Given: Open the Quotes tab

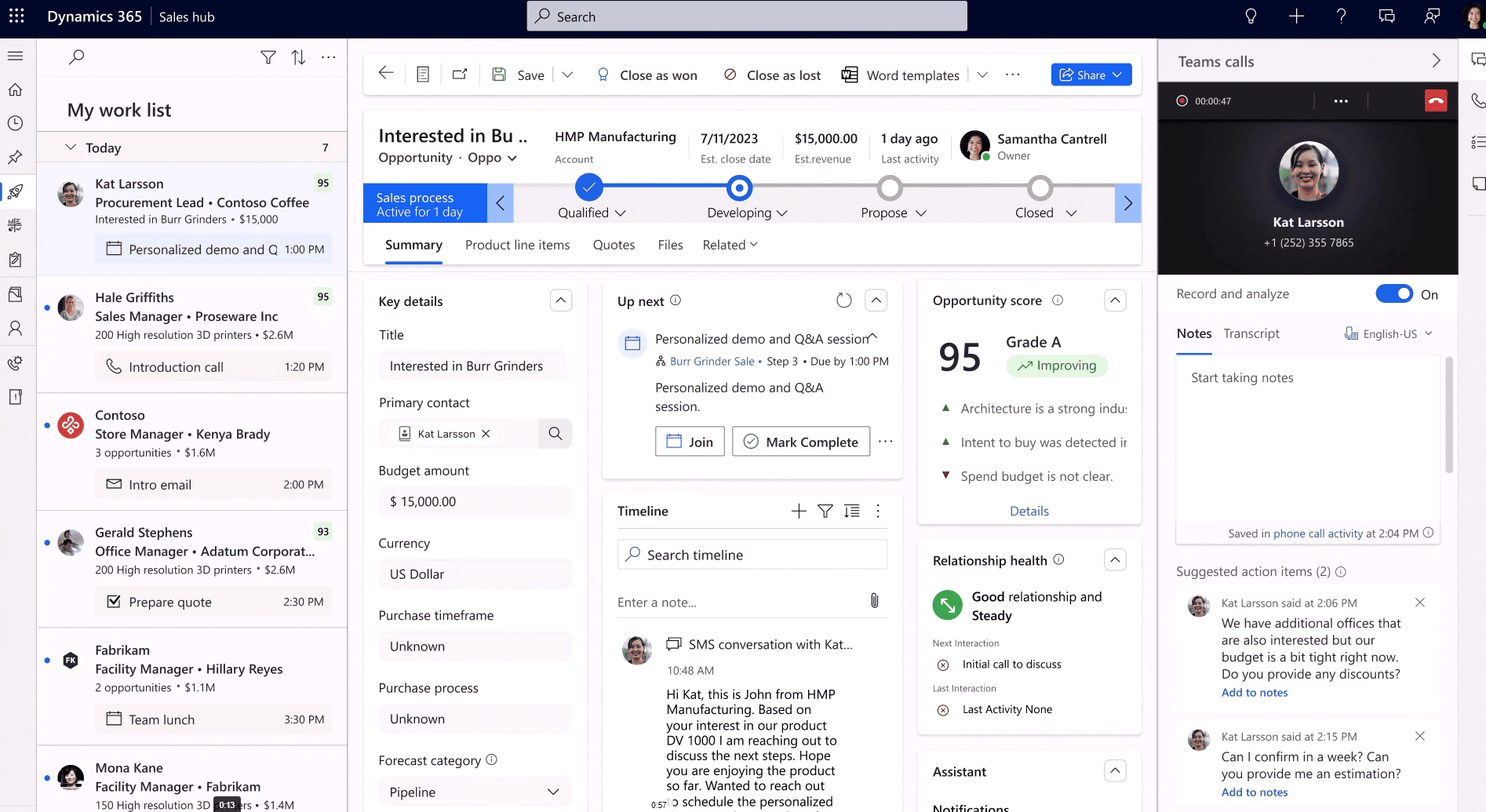Looking at the screenshot, I should [x=614, y=245].
